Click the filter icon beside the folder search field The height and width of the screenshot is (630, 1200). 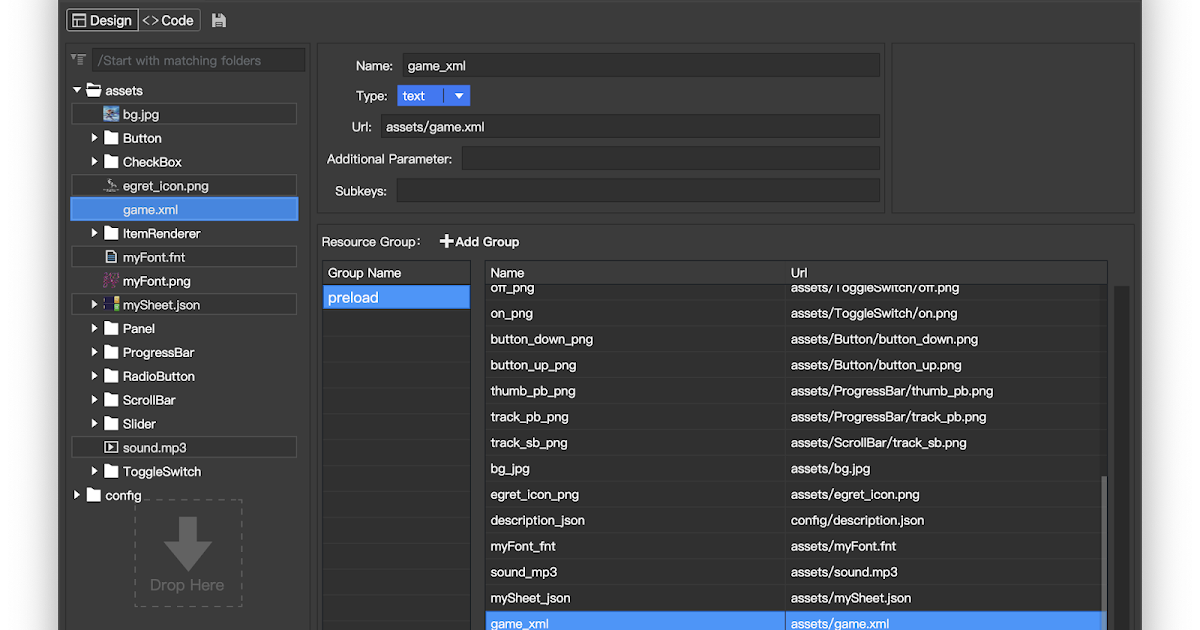(x=77, y=59)
